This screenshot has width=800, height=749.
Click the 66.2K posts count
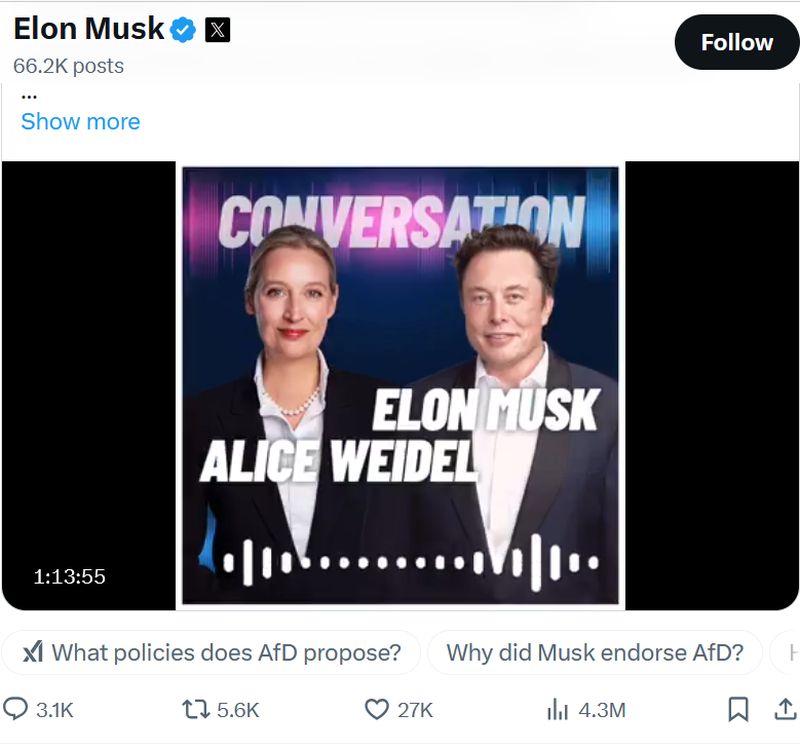(x=68, y=66)
